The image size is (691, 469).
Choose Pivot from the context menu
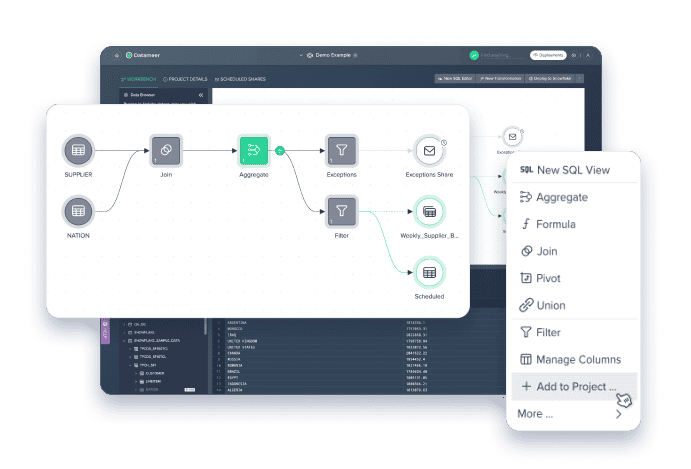pyautogui.click(x=574, y=278)
